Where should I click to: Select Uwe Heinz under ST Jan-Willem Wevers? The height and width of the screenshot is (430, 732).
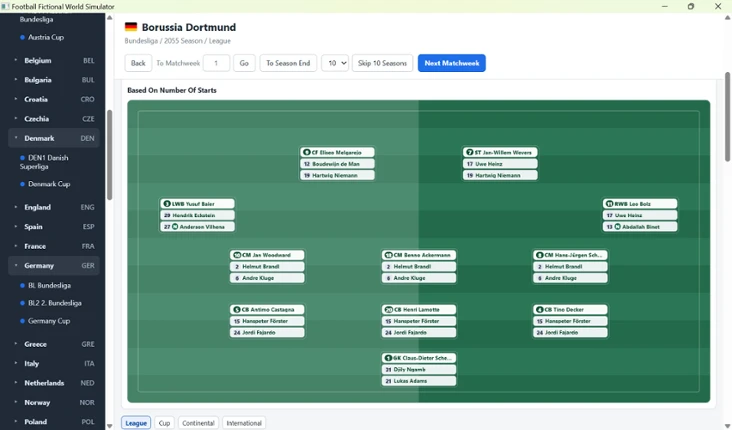(x=500, y=164)
